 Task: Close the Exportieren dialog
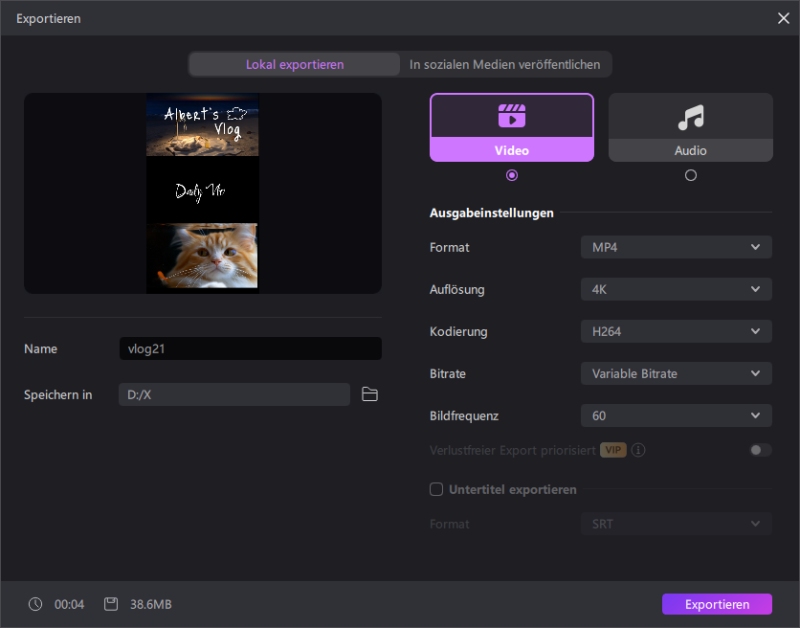pos(783,18)
